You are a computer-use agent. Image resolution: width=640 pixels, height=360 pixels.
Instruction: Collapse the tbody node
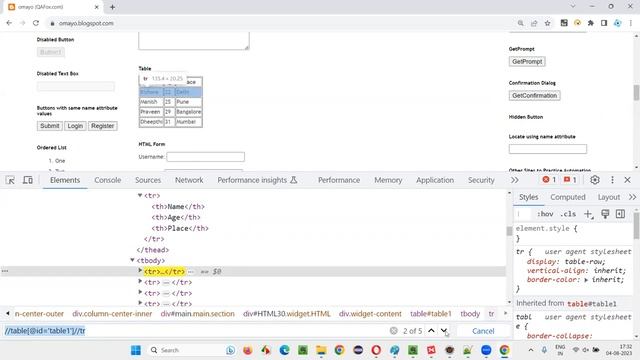132,260
